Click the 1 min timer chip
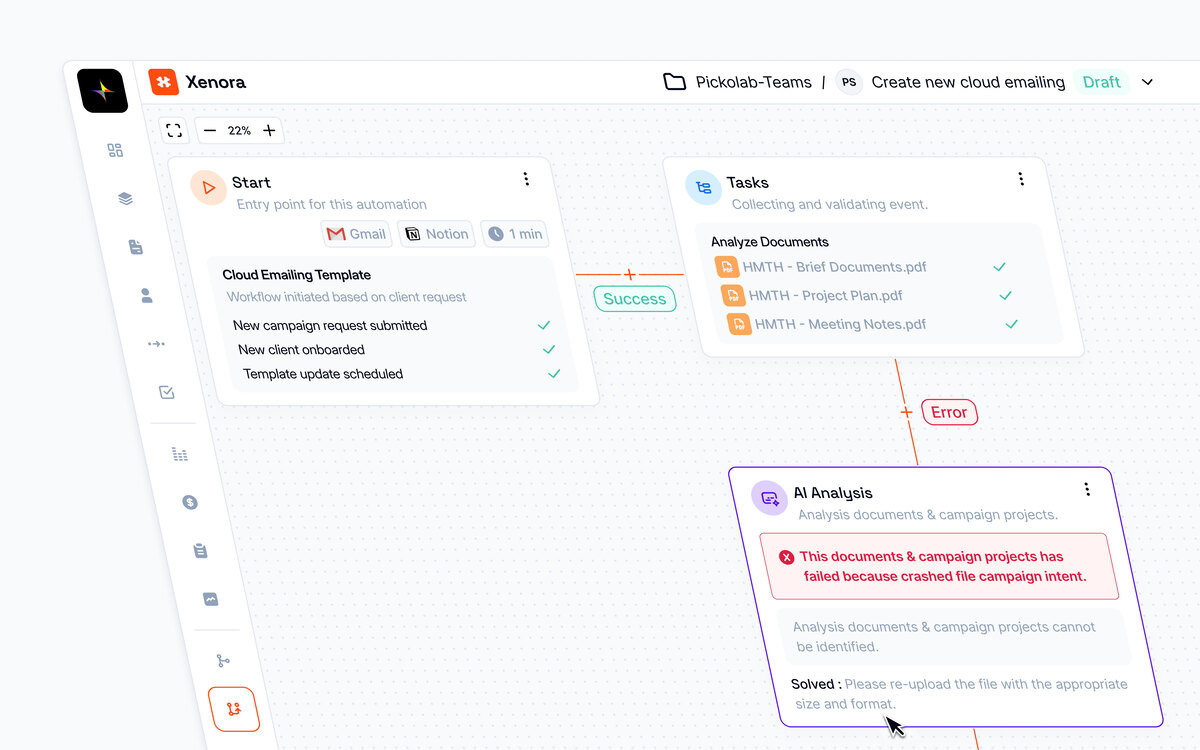The width and height of the screenshot is (1200, 750). (515, 234)
